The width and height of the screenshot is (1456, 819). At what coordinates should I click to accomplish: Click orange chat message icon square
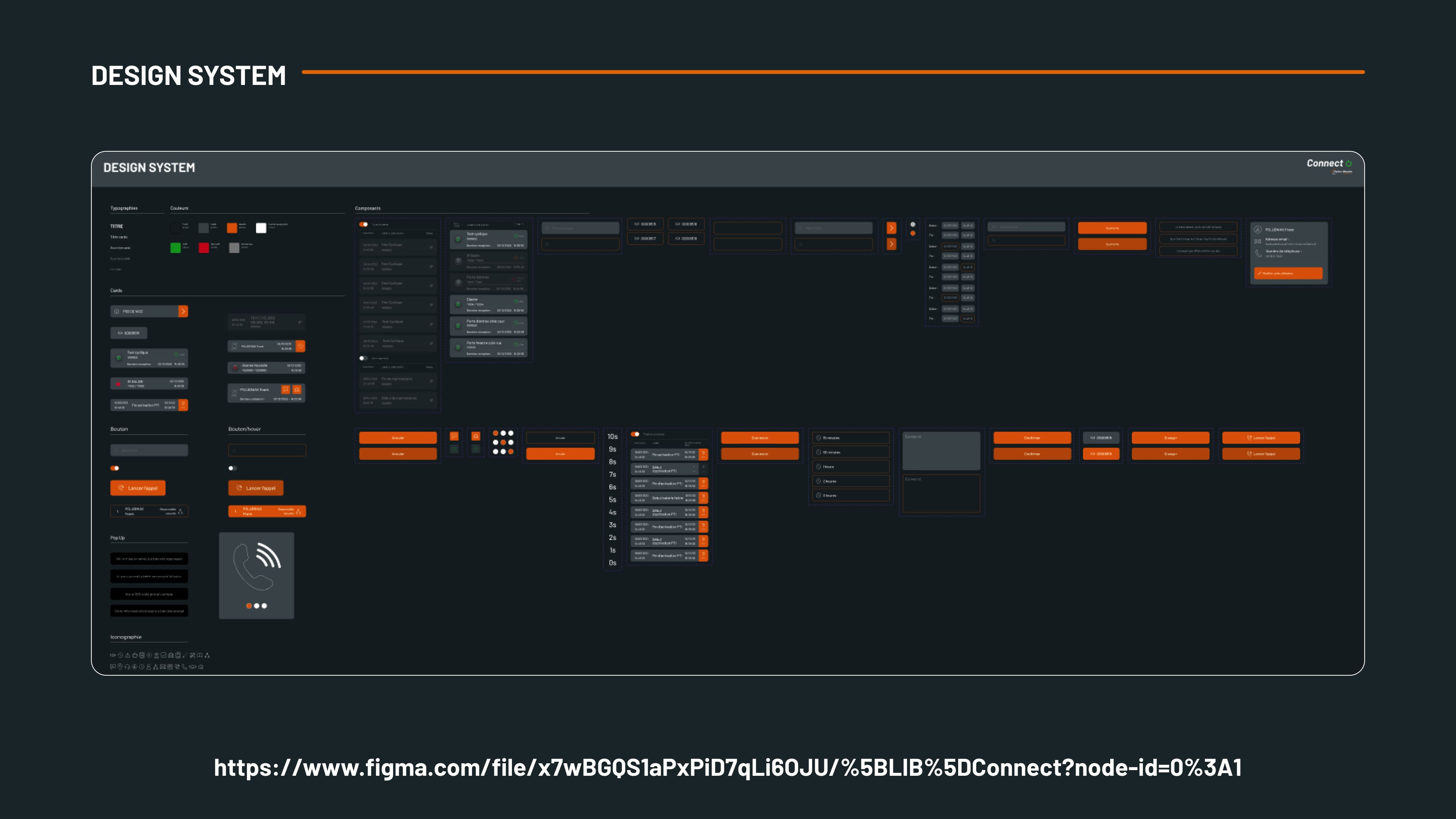(454, 436)
